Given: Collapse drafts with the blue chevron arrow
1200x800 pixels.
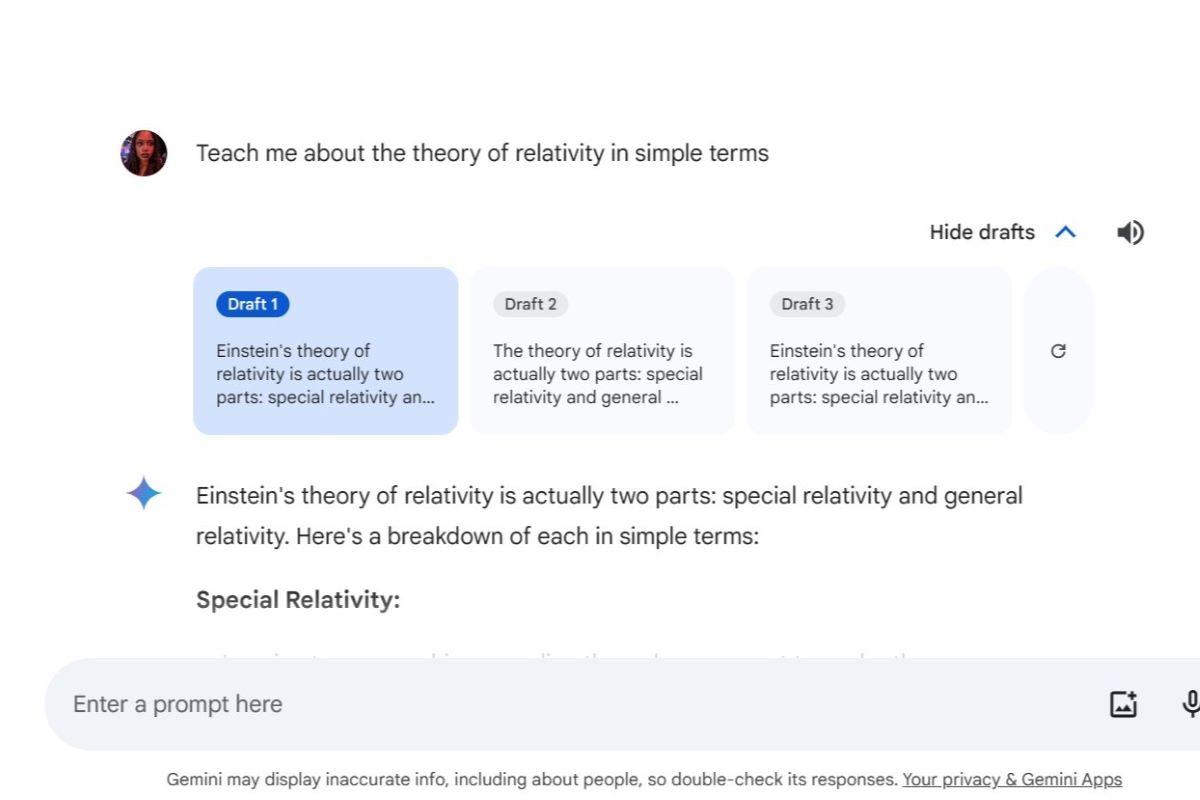Looking at the screenshot, I should pyautogui.click(x=1066, y=232).
